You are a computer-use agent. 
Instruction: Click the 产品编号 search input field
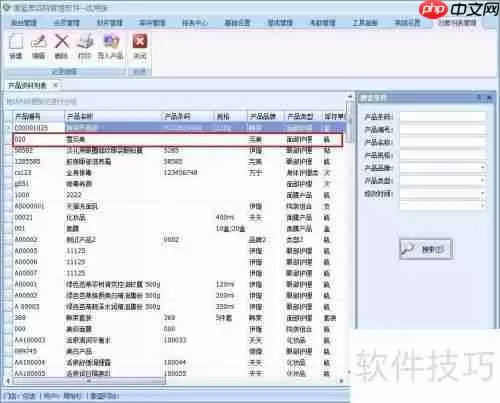(442, 129)
